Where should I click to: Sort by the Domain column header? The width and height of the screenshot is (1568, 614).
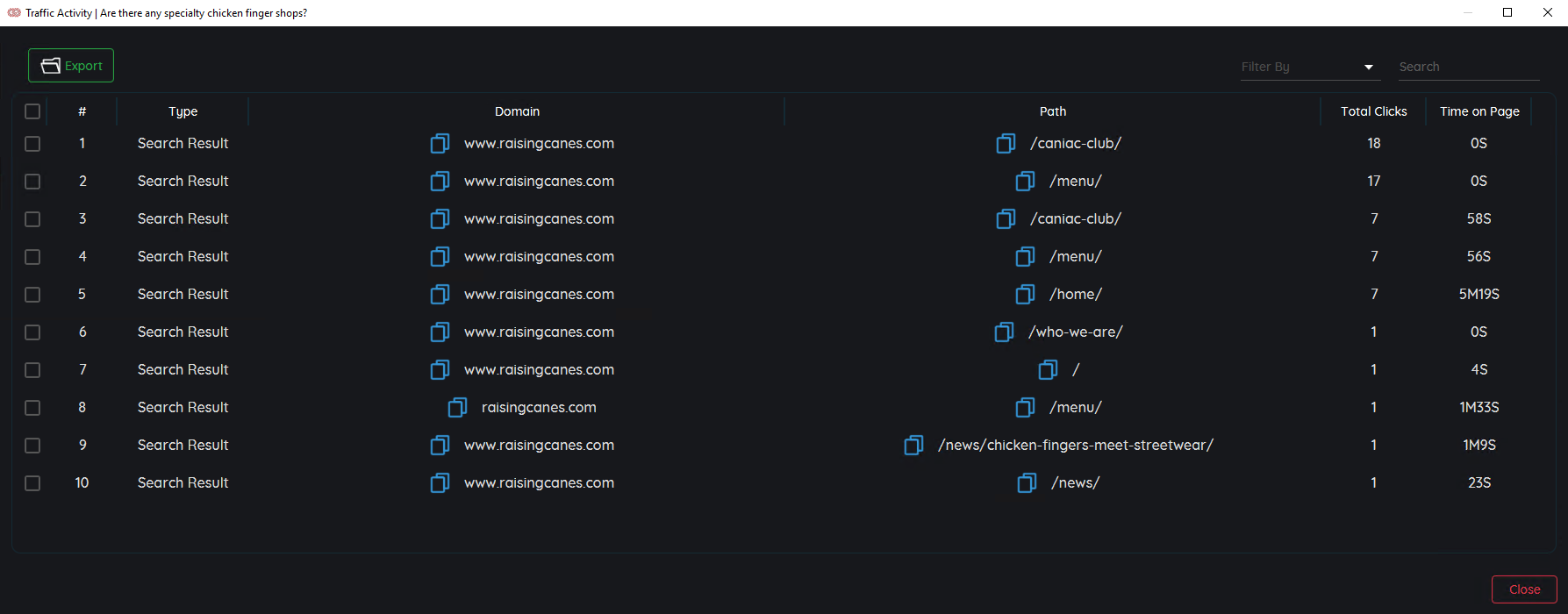[x=517, y=111]
